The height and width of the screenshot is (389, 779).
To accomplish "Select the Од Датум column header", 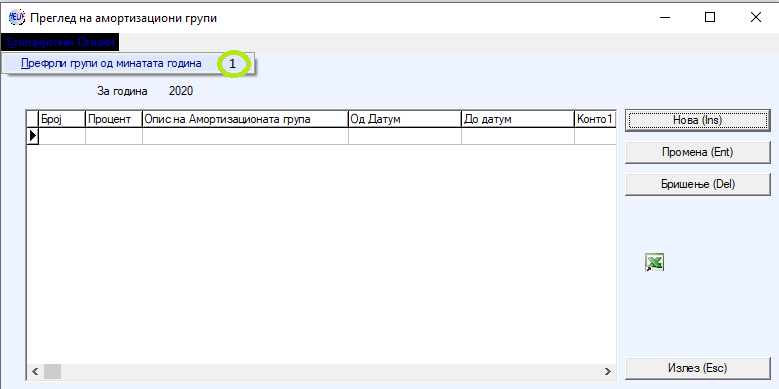I will pyautogui.click(x=405, y=120).
